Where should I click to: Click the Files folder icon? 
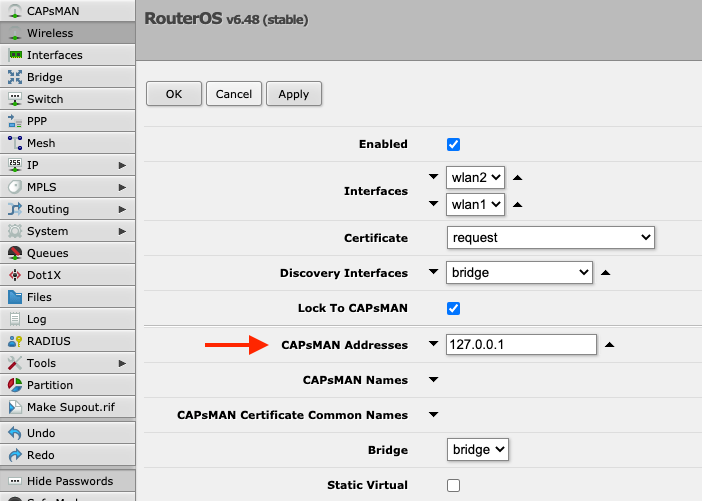(x=15, y=297)
